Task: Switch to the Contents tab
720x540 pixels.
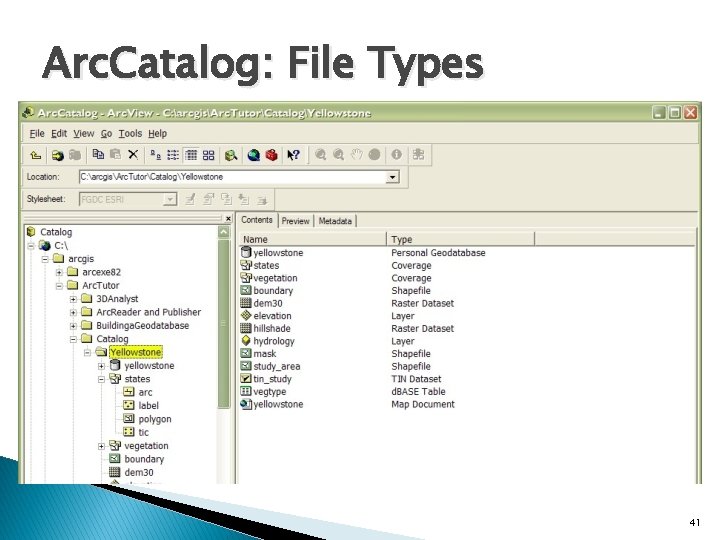Action: 257,220
